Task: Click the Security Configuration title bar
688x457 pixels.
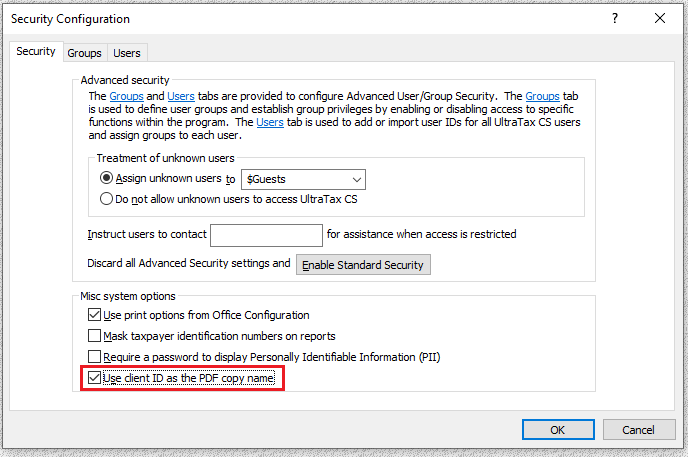Action: pos(300,19)
